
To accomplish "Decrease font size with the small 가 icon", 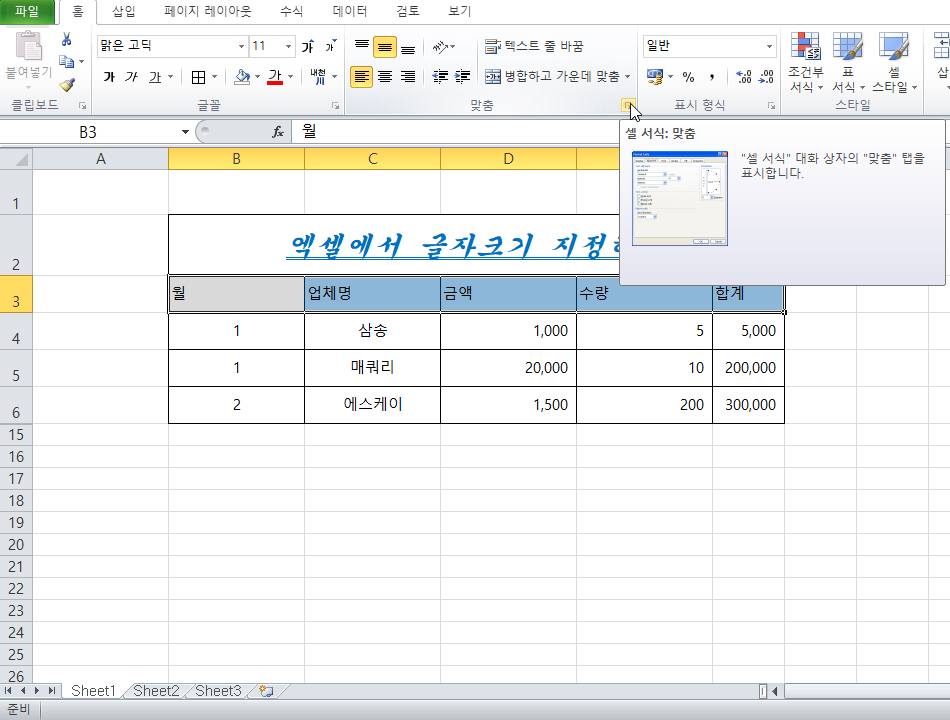I will [x=330, y=46].
